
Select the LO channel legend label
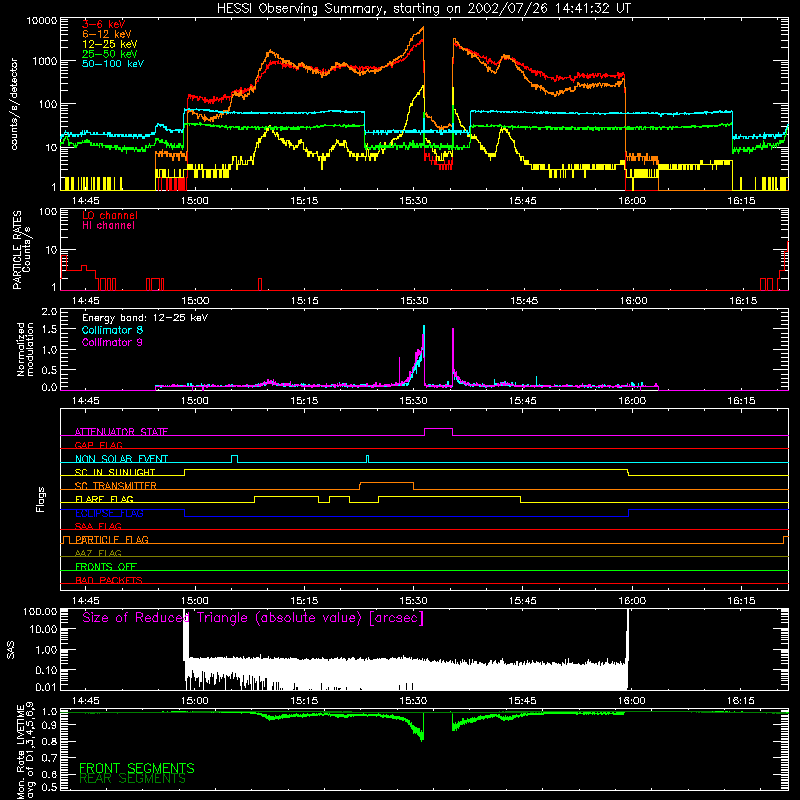[x=110, y=215]
